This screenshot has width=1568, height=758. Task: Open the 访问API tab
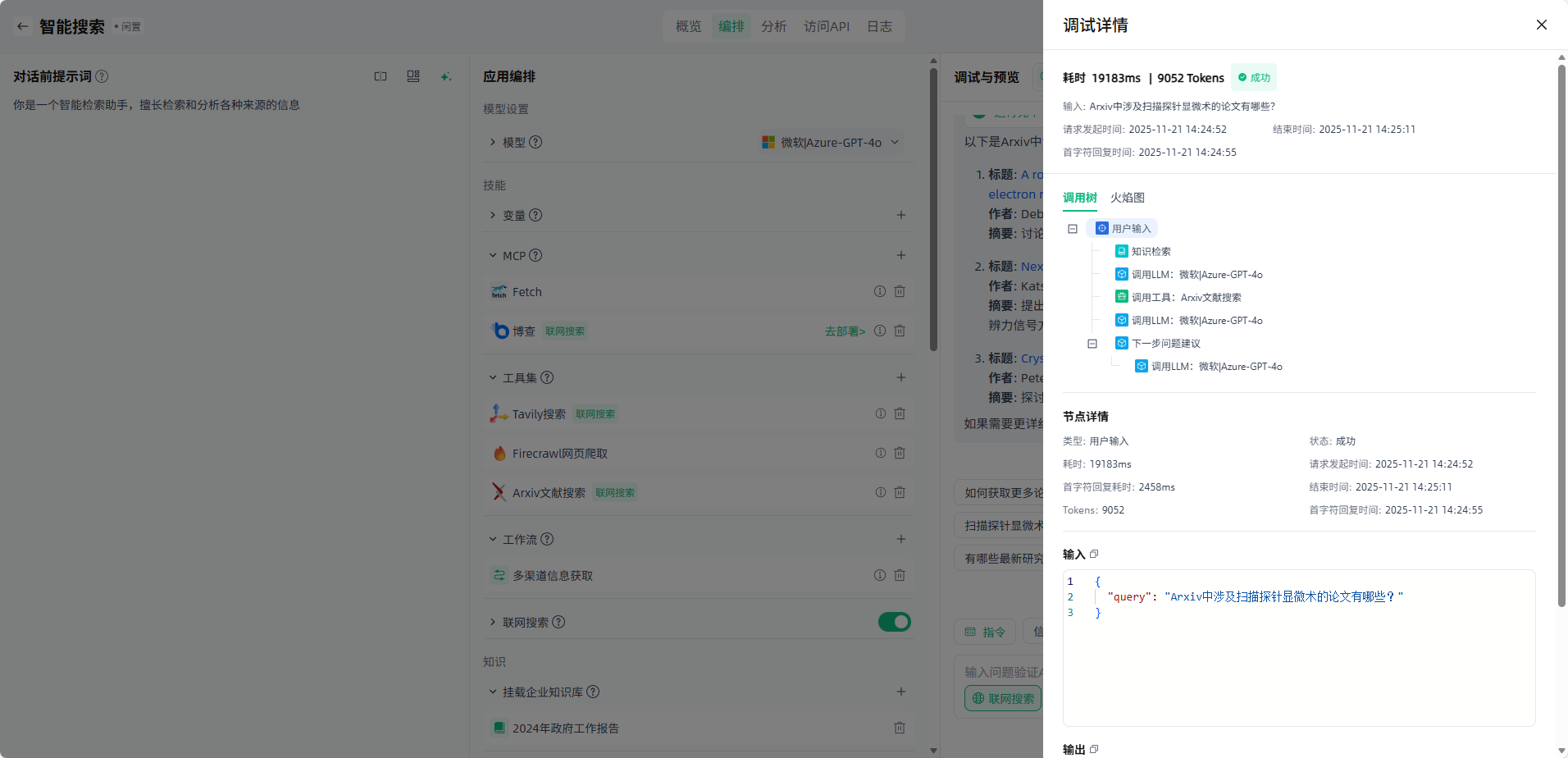tap(826, 26)
